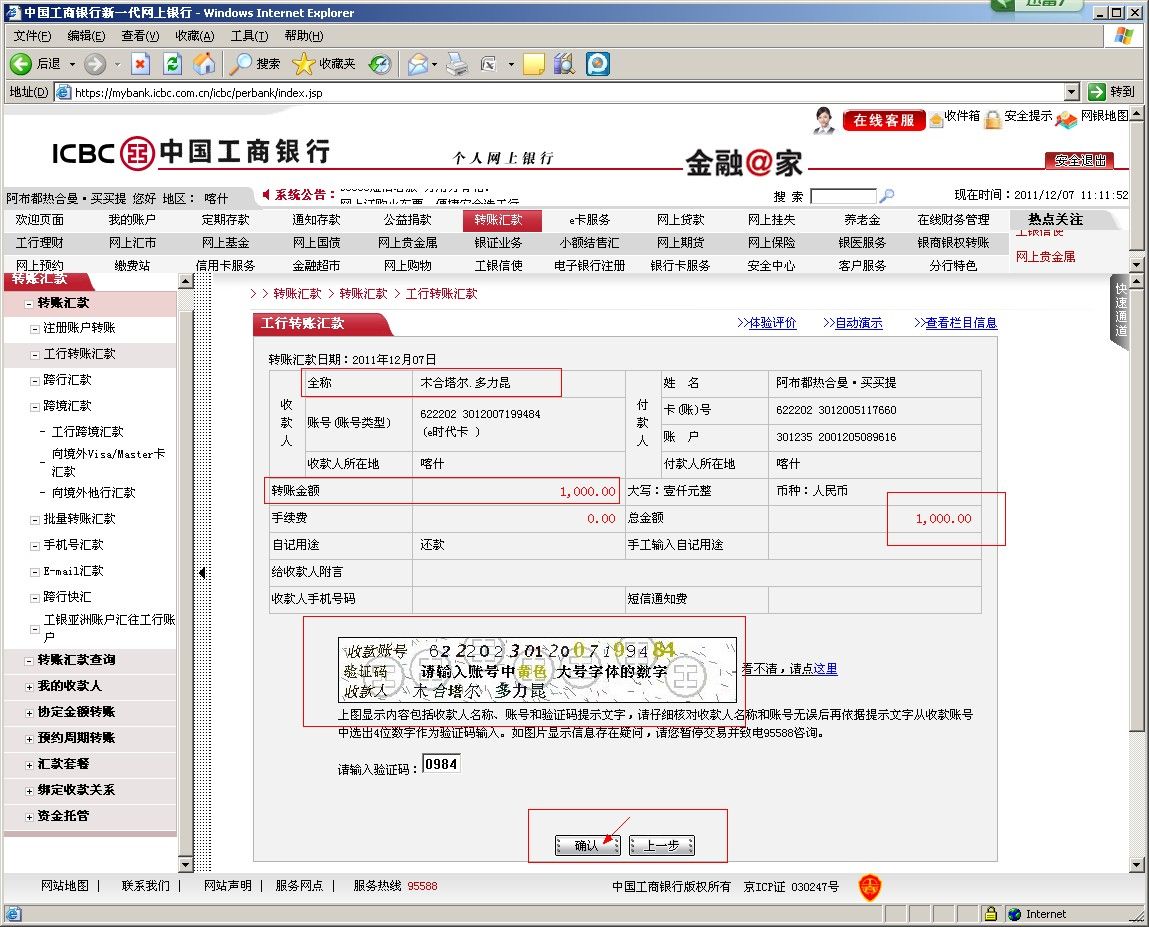The width and height of the screenshot is (1149, 927).
Task: Open the 在线客服 online service button
Action: point(884,120)
